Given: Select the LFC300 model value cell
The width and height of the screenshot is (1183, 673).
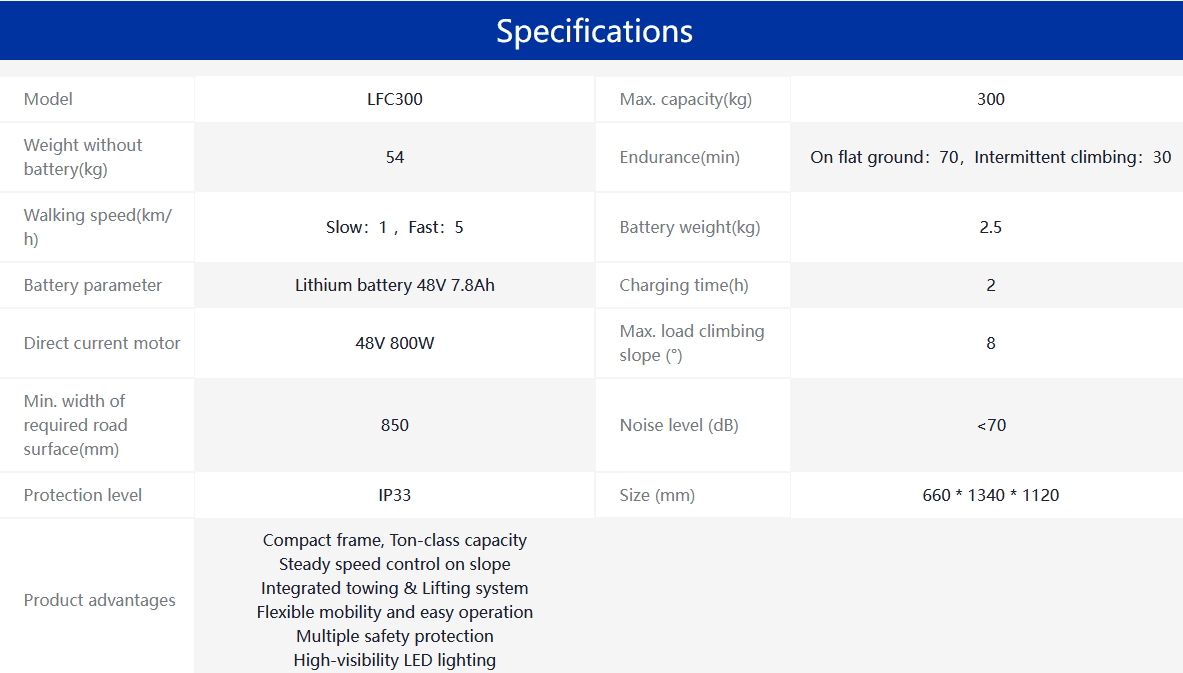Looking at the screenshot, I should tap(395, 99).
